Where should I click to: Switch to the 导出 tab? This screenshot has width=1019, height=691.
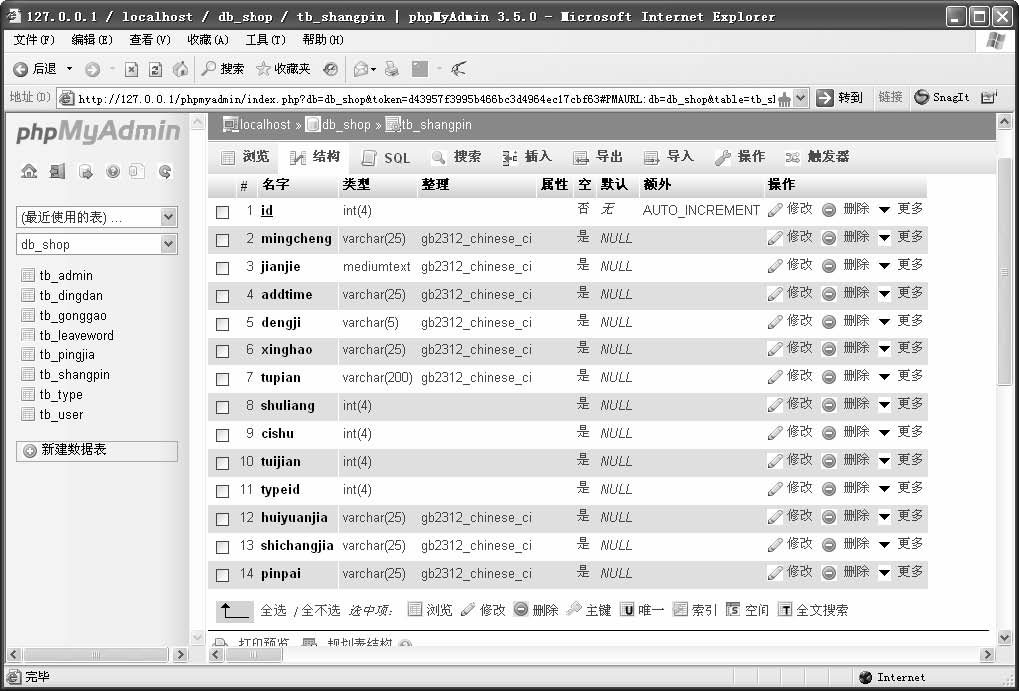tap(597, 157)
